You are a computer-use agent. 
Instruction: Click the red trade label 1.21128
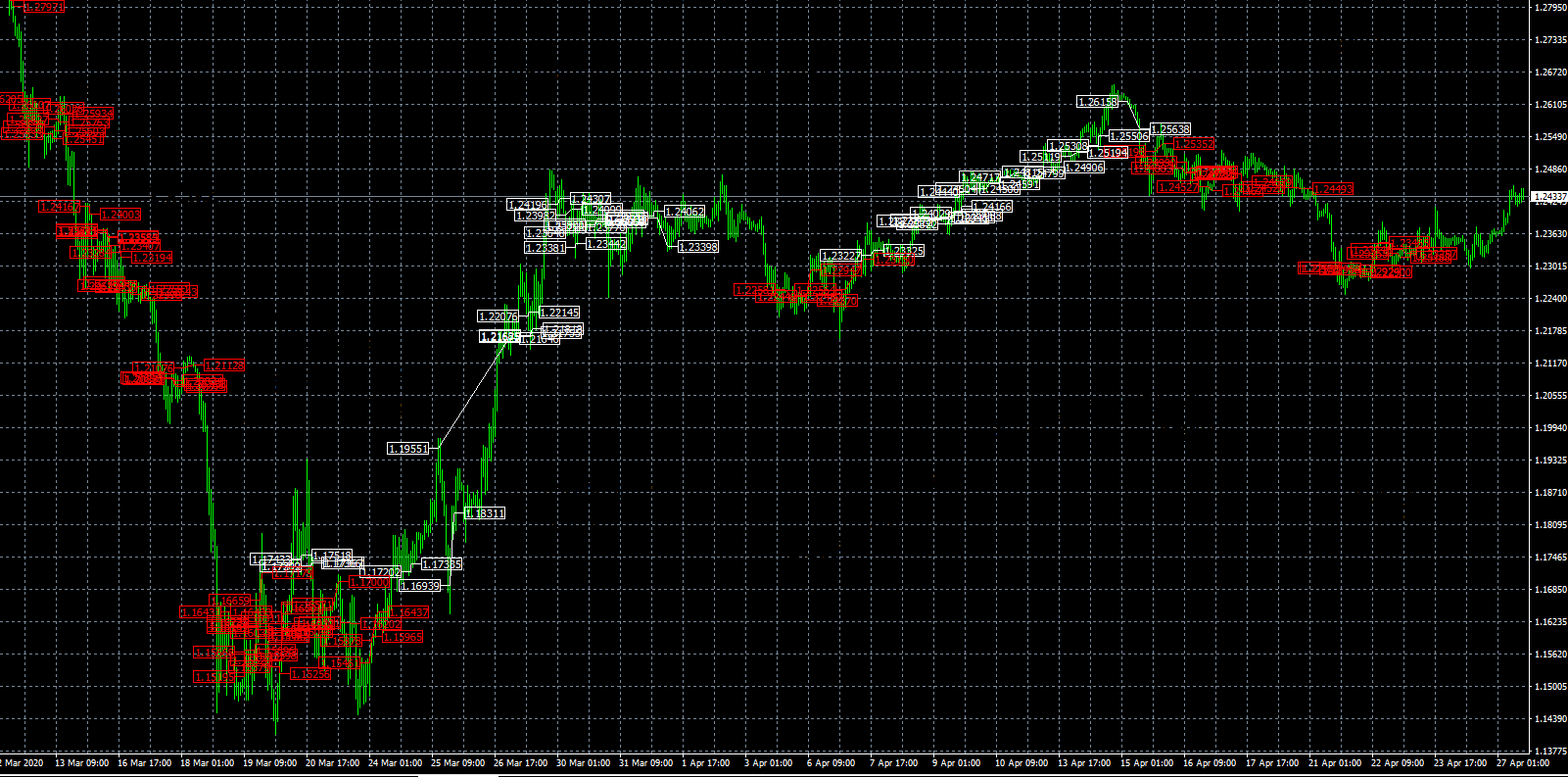[223, 365]
